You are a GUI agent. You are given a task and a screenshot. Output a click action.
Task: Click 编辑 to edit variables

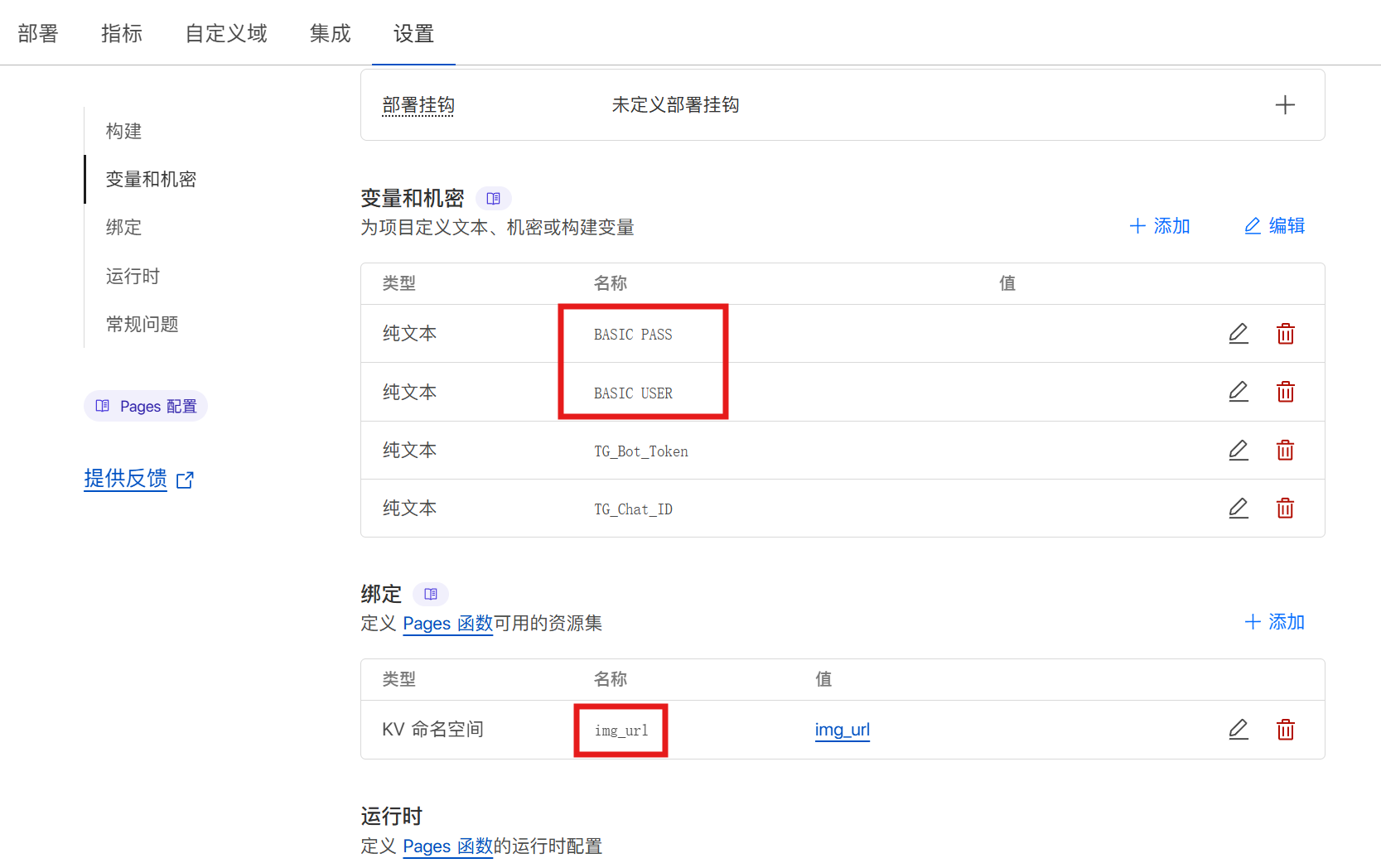(1273, 225)
